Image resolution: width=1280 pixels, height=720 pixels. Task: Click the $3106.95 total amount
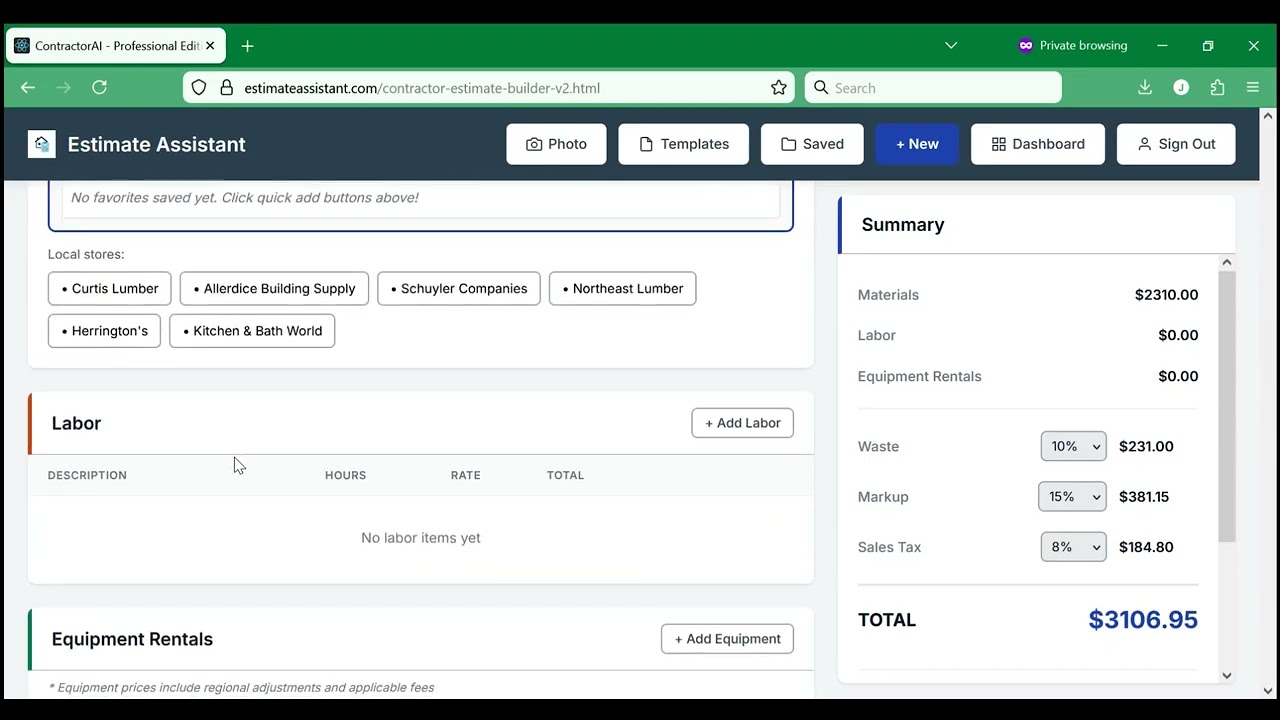click(x=1143, y=620)
